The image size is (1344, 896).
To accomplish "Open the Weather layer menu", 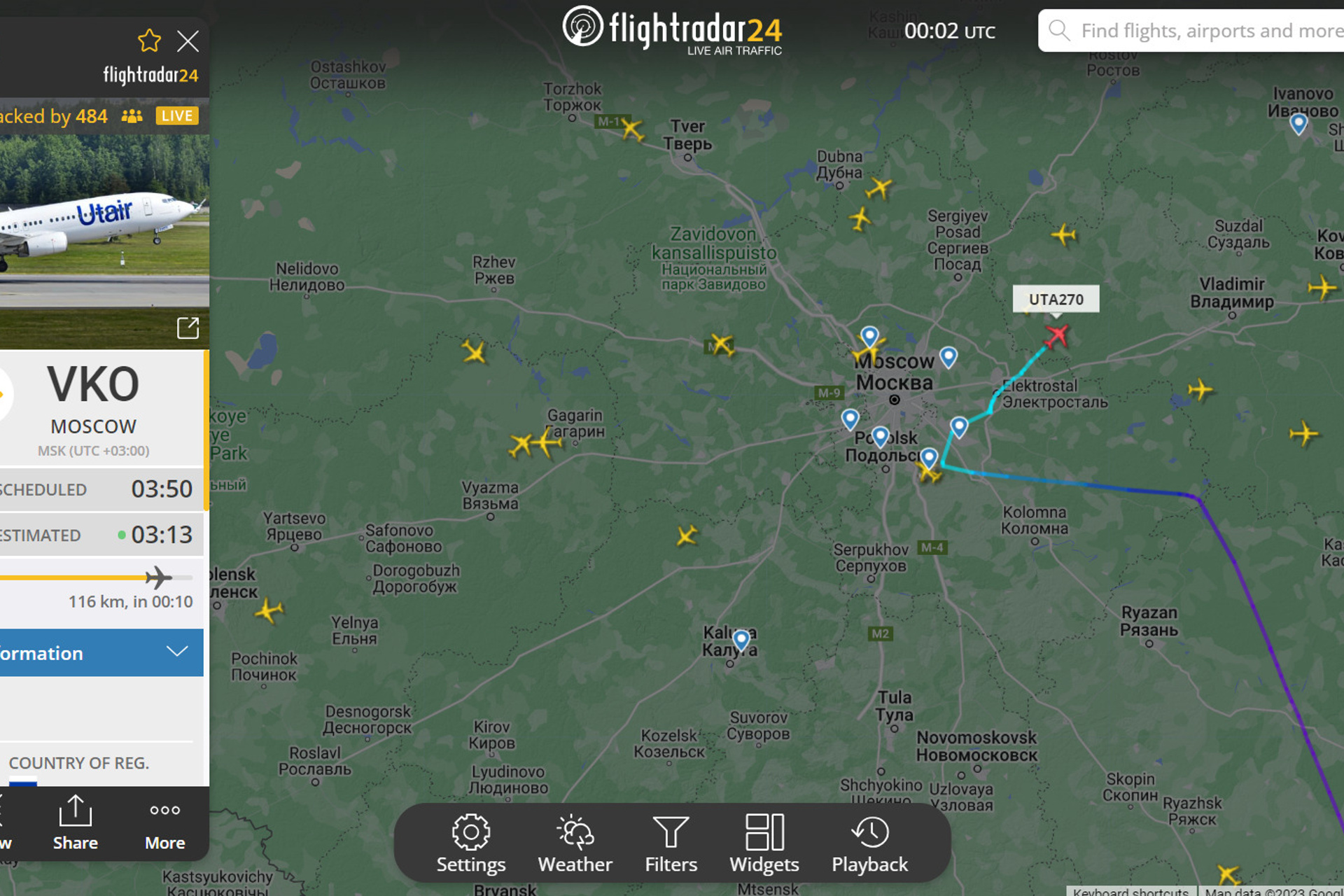I will 575,843.
